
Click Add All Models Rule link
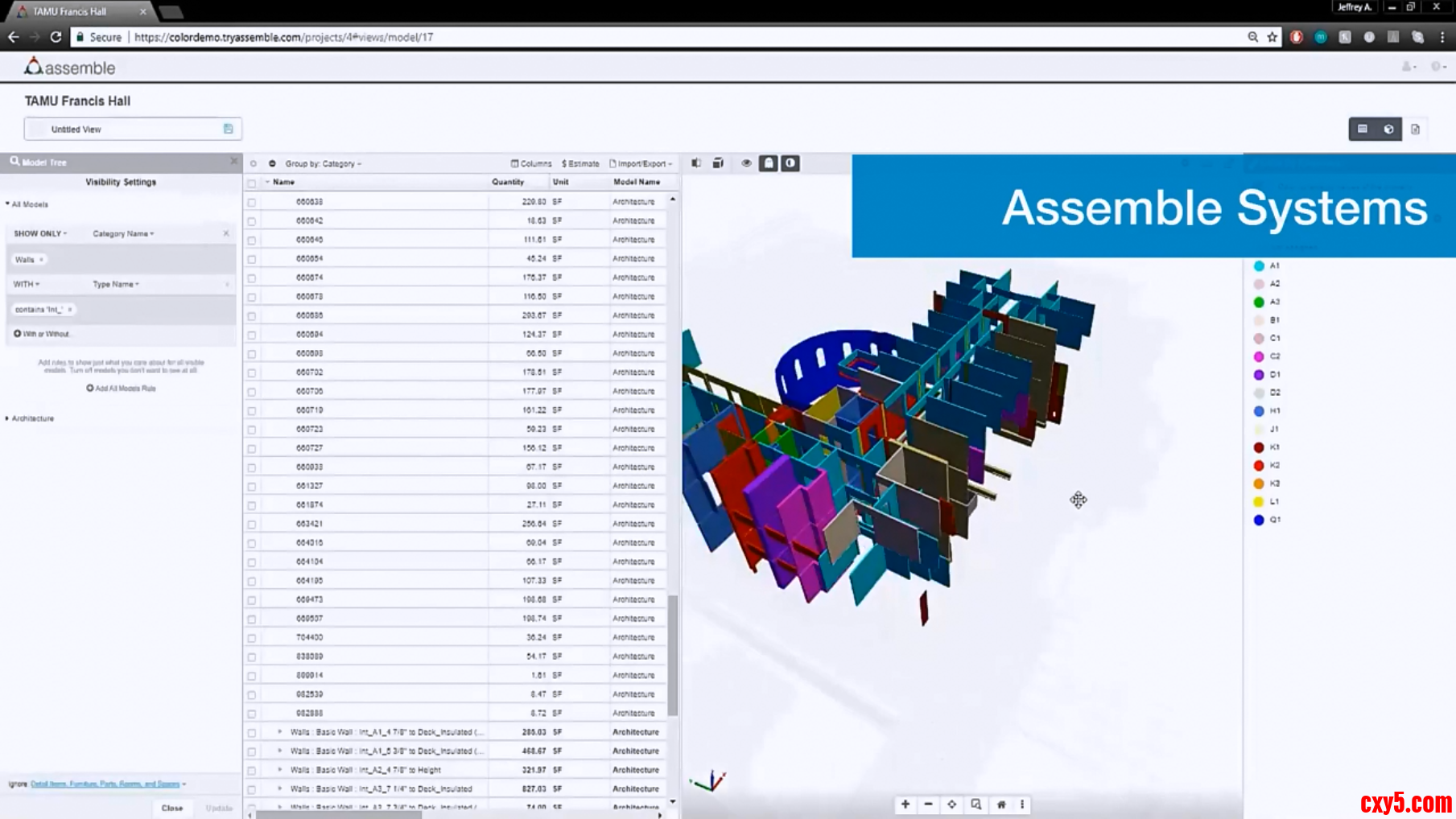click(x=121, y=388)
